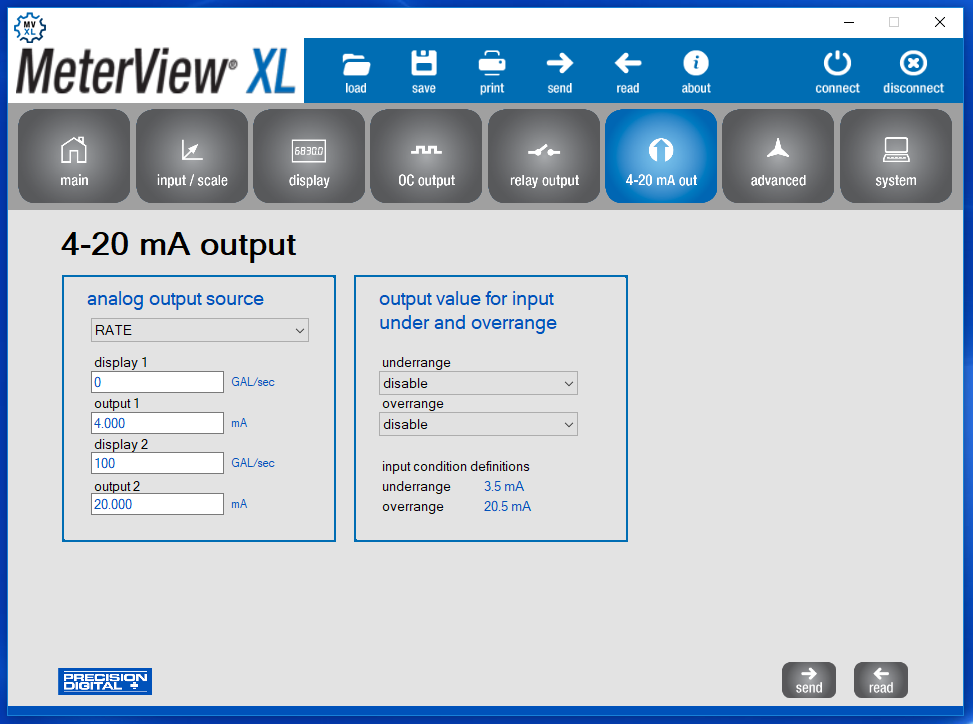Click the MVXL gear app icon
The height and width of the screenshot is (724, 973).
(x=30, y=27)
